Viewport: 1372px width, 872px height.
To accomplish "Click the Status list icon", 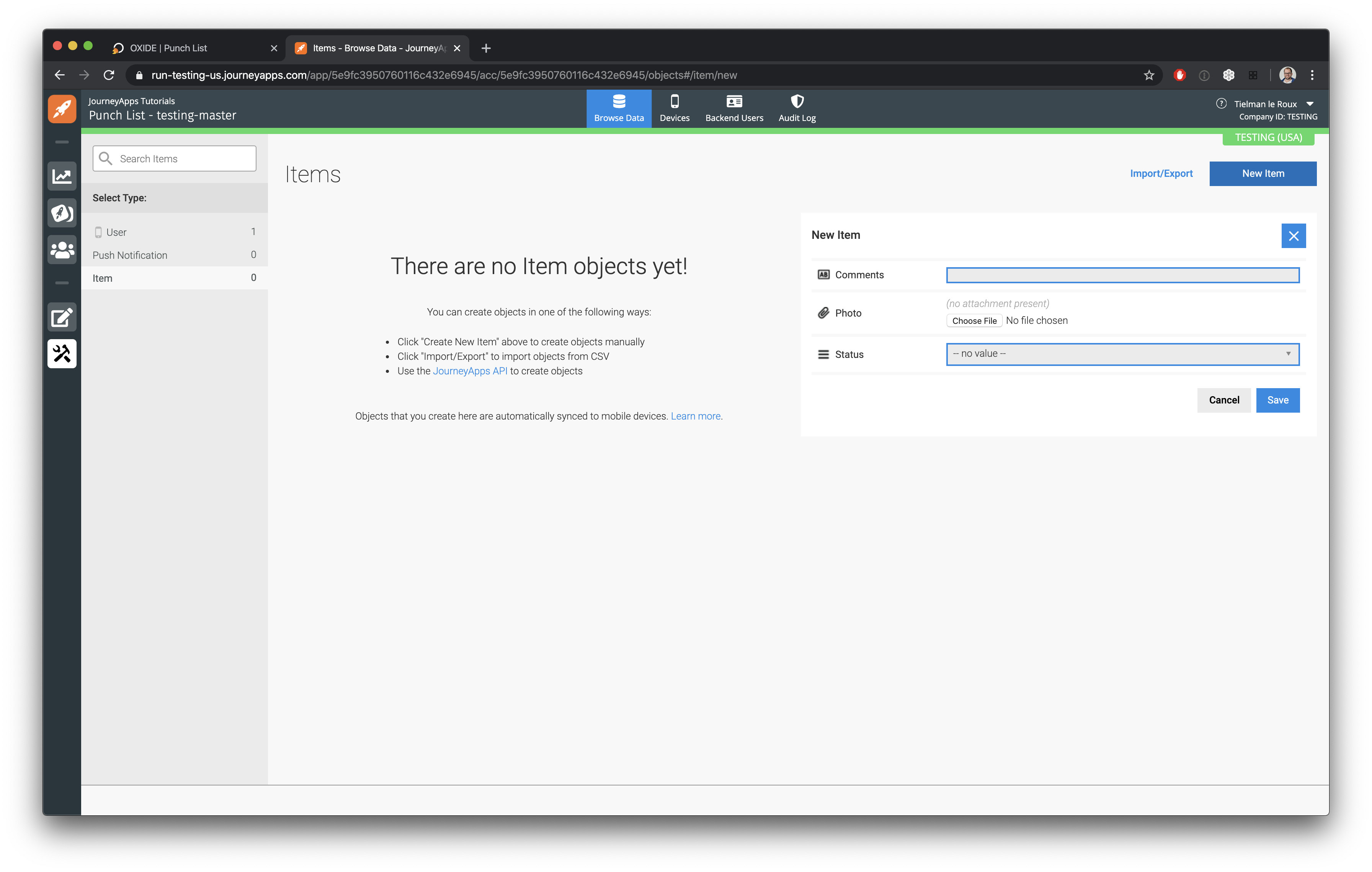I will (x=823, y=354).
